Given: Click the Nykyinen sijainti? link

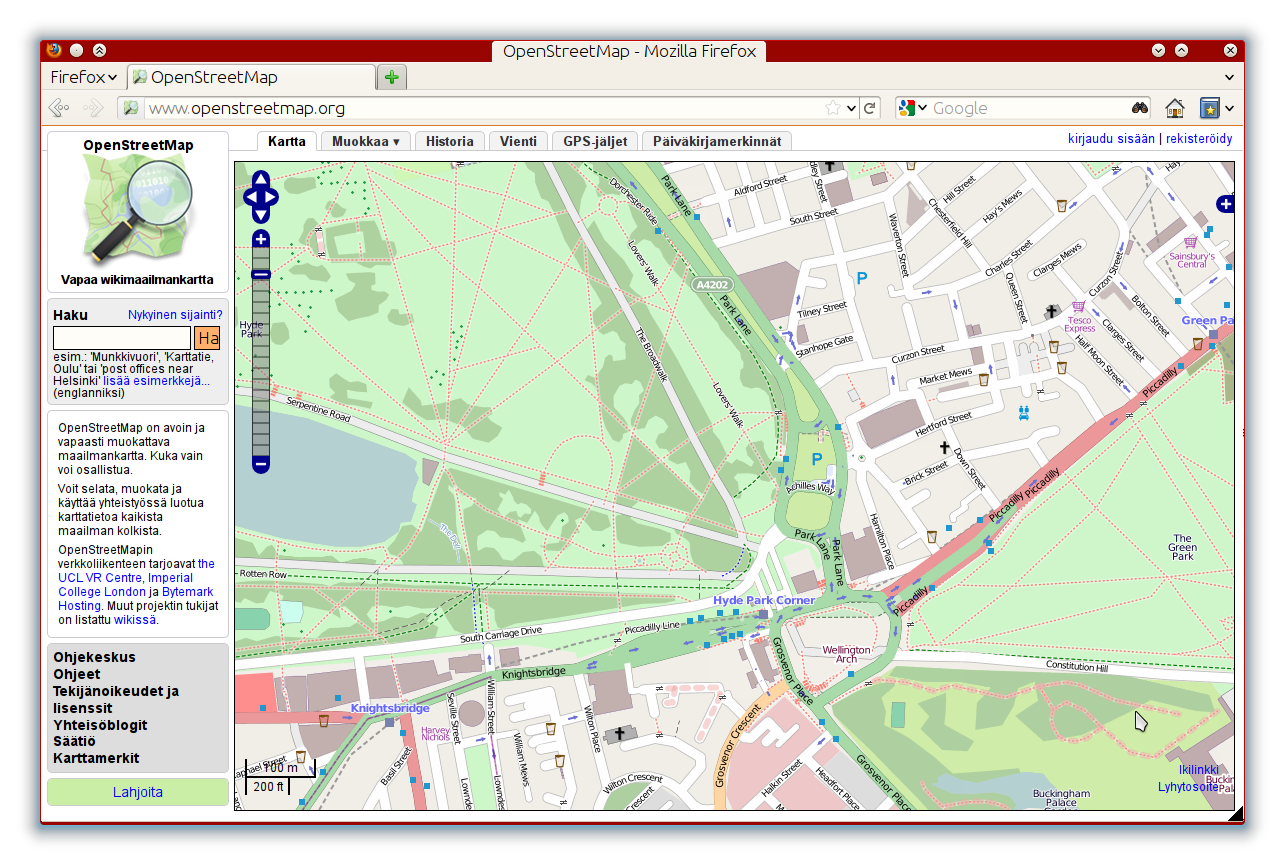Looking at the screenshot, I should click(175, 315).
